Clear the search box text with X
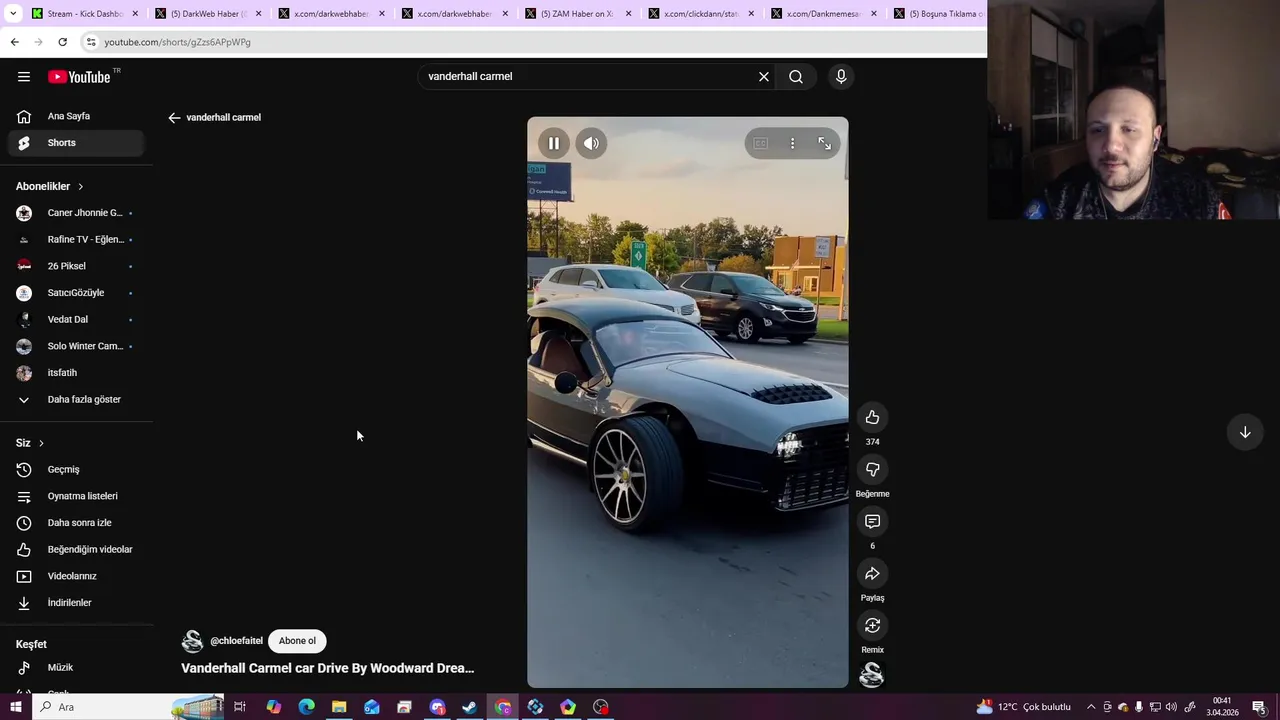Screen dimensions: 1280x720 [x=764, y=77]
